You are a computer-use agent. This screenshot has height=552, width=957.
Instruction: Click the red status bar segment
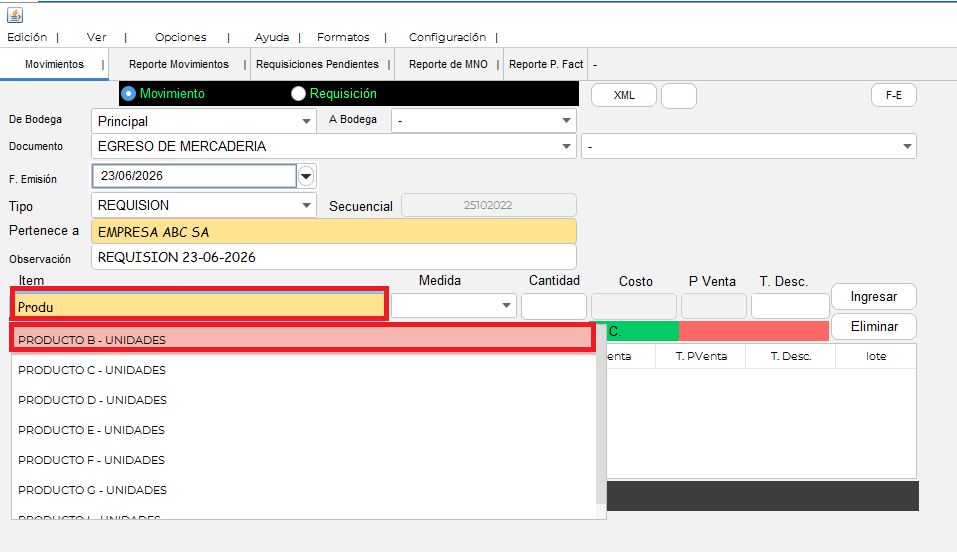[754, 332]
